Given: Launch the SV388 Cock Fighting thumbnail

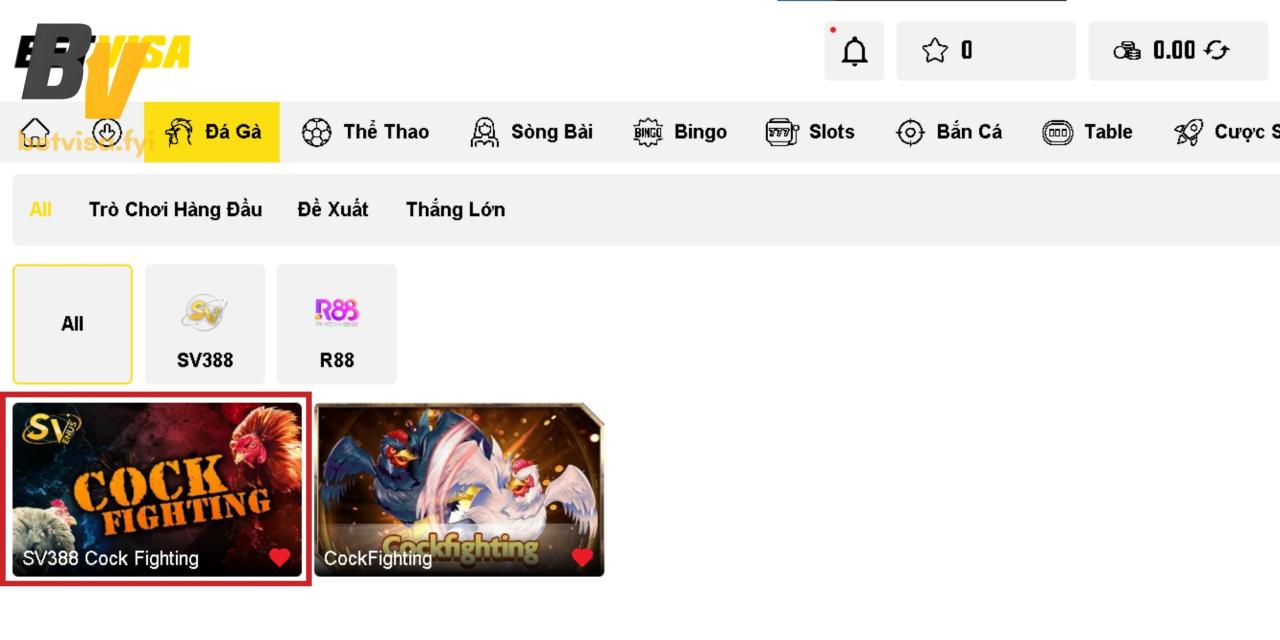Looking at the screenshot, I should click(x=157, y=489).
